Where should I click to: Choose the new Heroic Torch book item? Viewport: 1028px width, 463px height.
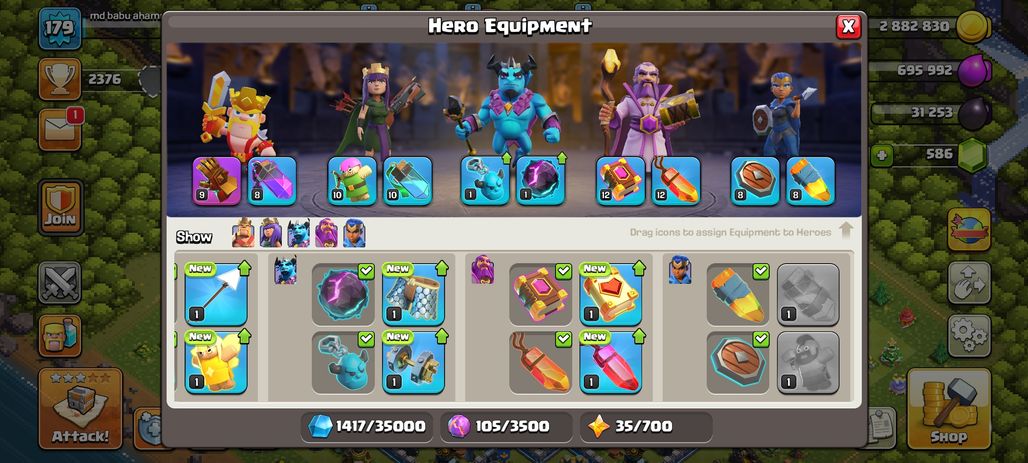[611, 294]
